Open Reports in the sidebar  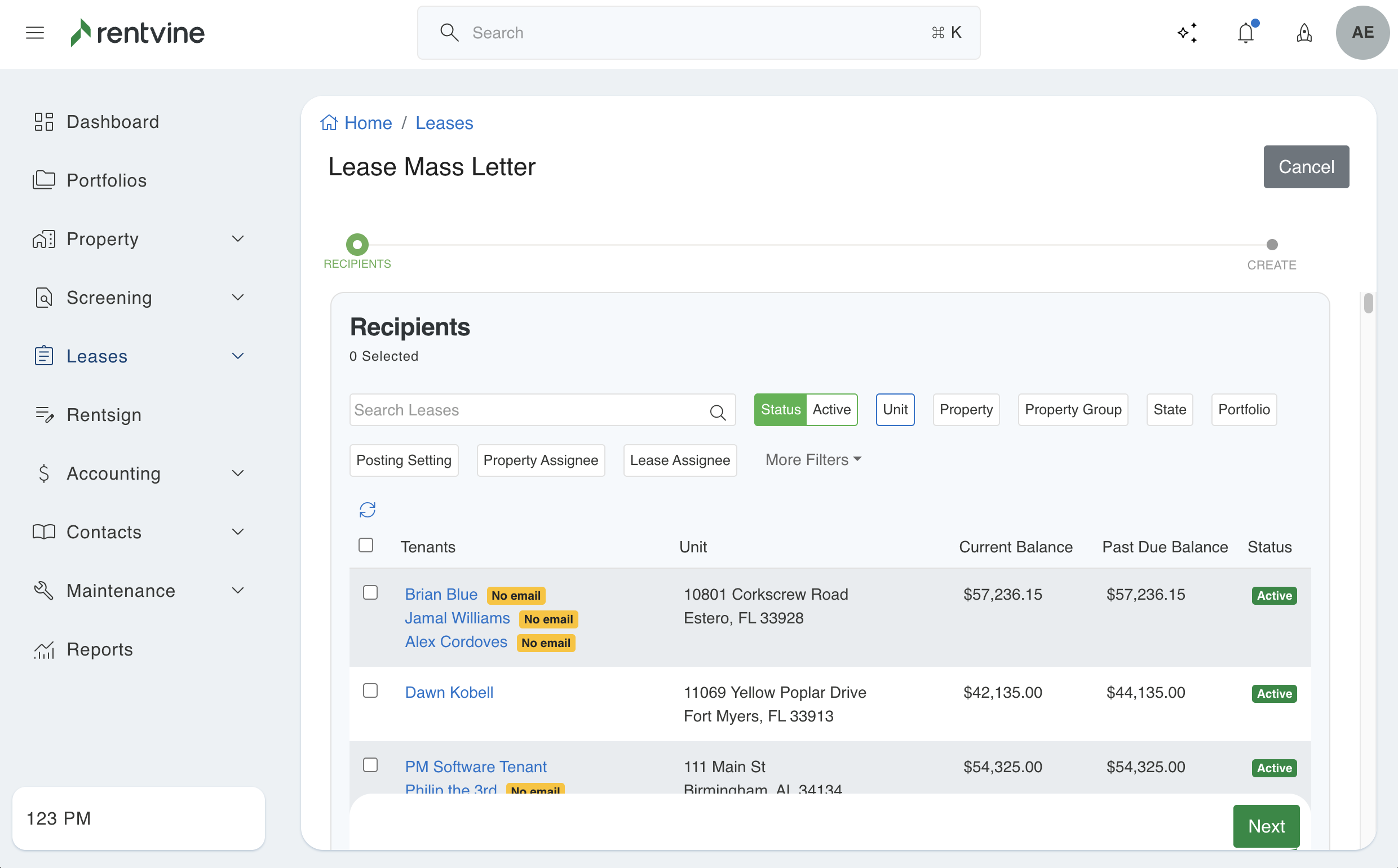coord(99,649)
